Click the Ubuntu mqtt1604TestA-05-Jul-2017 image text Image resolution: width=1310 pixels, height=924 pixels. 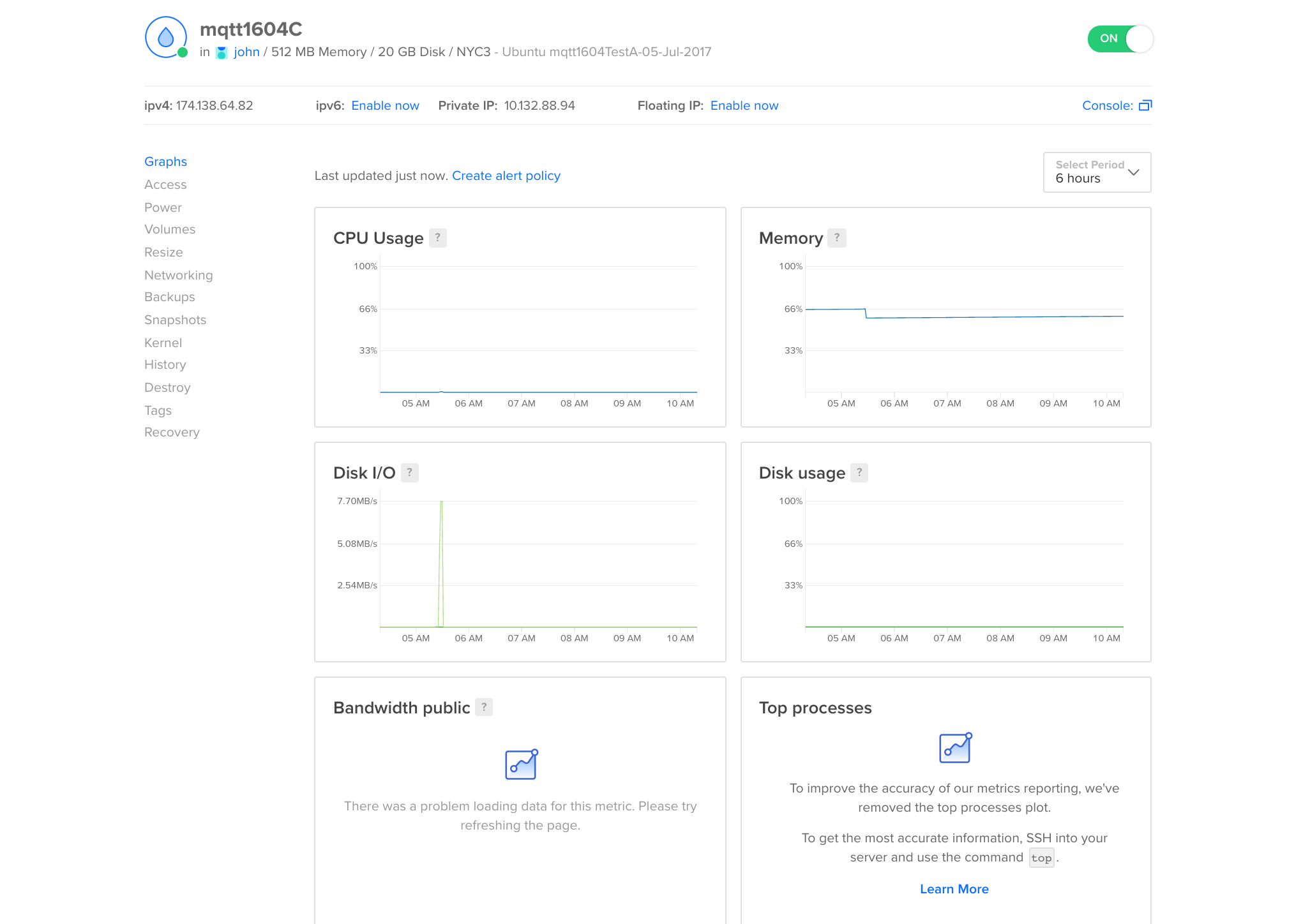click(606, 52)
